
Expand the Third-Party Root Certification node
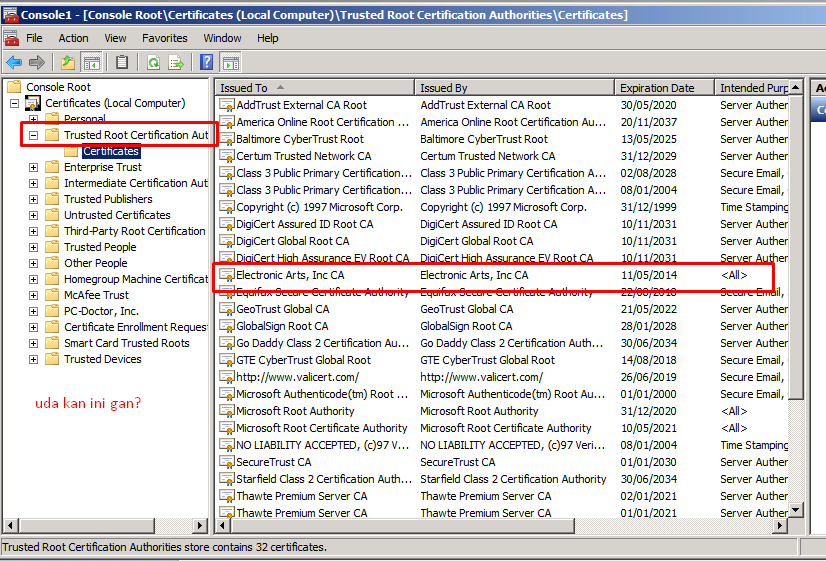(x=34, y=231)
